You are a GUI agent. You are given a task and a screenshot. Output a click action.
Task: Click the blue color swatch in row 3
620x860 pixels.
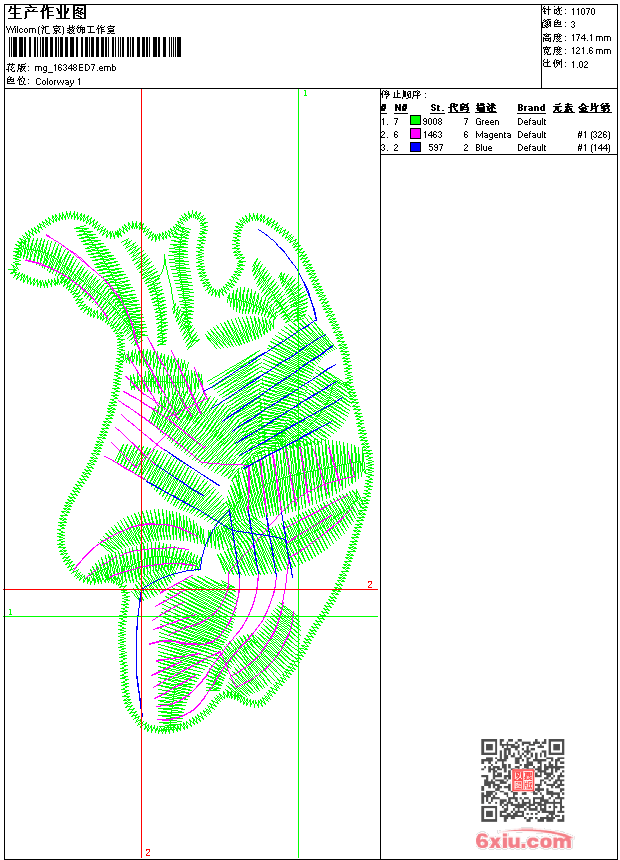click(x=415, y=147)
